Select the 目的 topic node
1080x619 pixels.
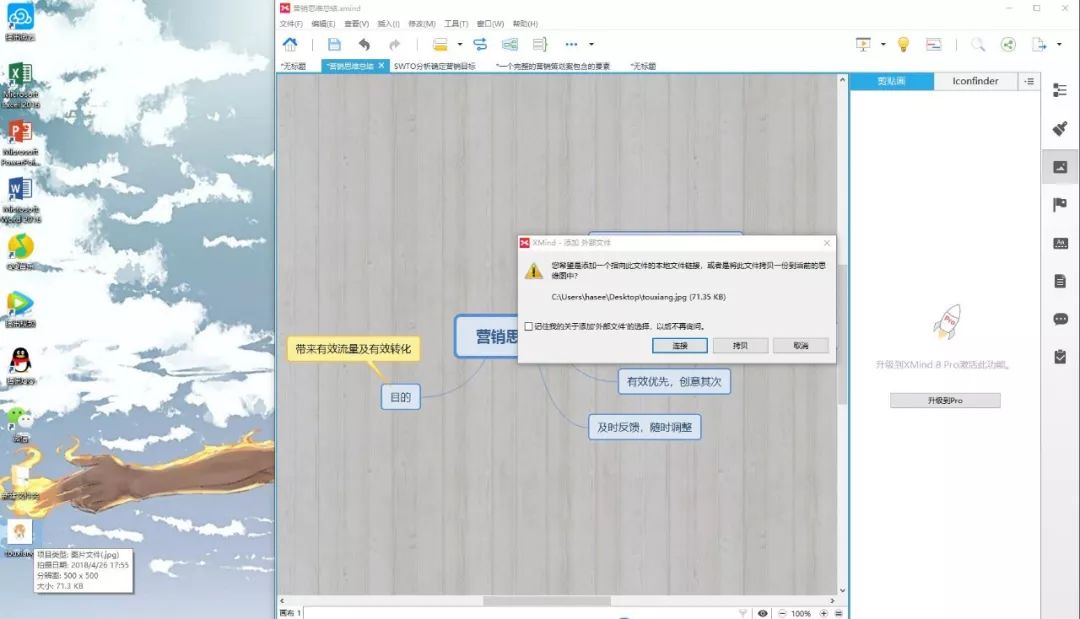pos(401,397)
